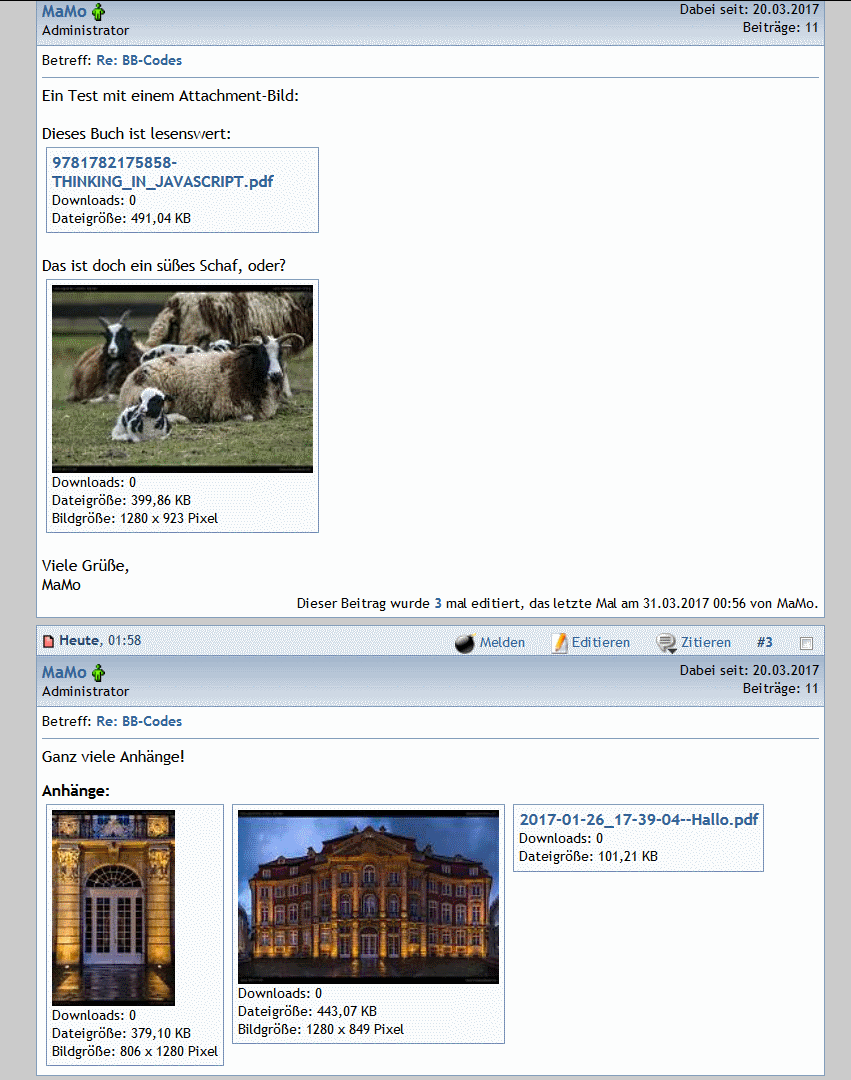Screen dimensions: 851x1080
Task: Click green user status icon in second post
Action: [x=99, y=673]
